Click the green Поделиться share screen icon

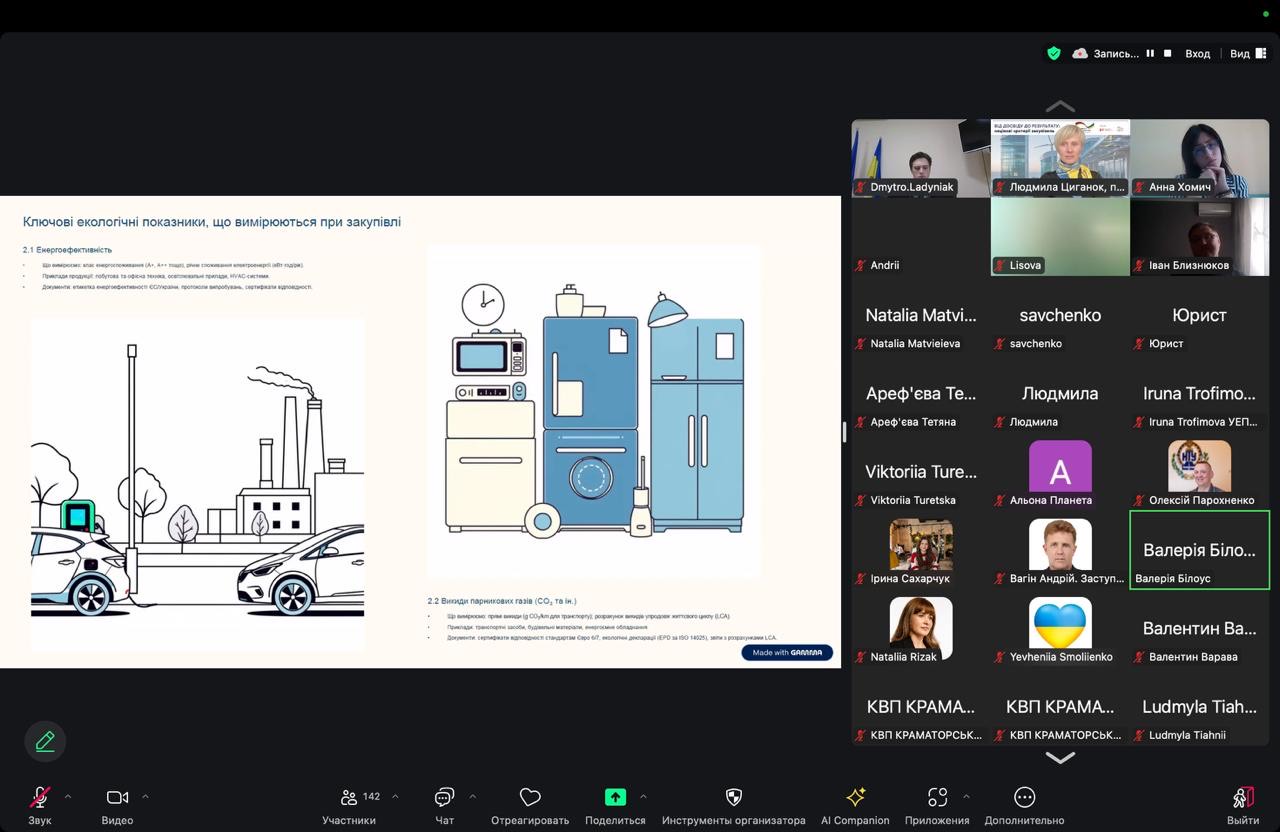615,797
